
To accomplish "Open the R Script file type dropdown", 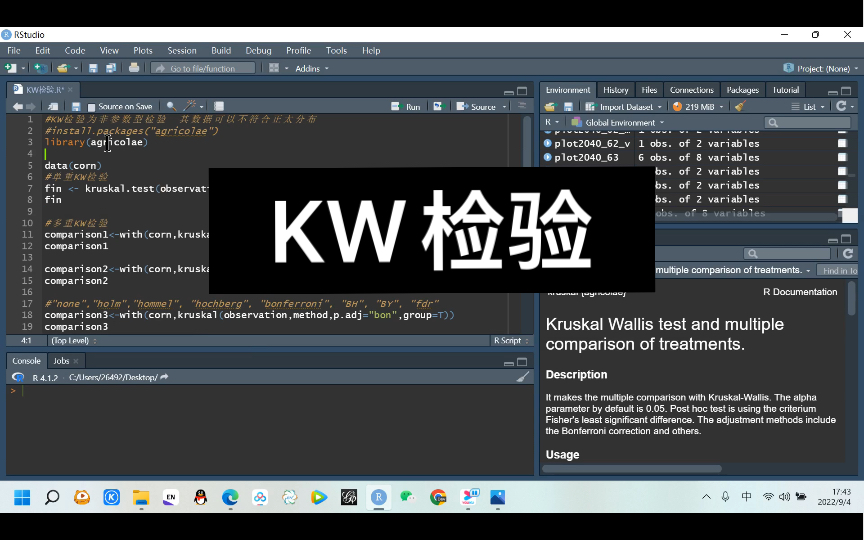I will click(511, 341).
